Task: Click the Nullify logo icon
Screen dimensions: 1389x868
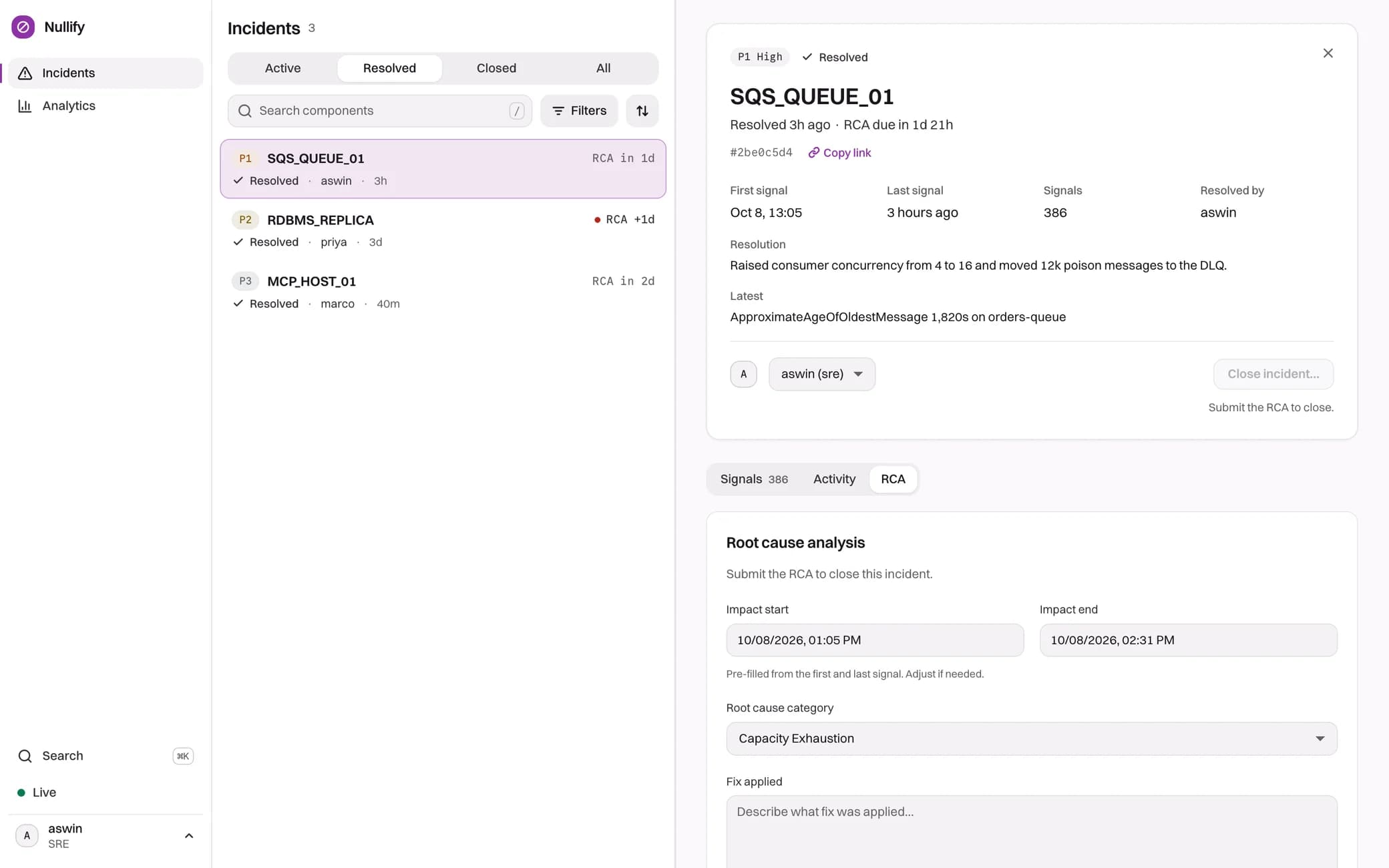Action: tap(23, 27)
